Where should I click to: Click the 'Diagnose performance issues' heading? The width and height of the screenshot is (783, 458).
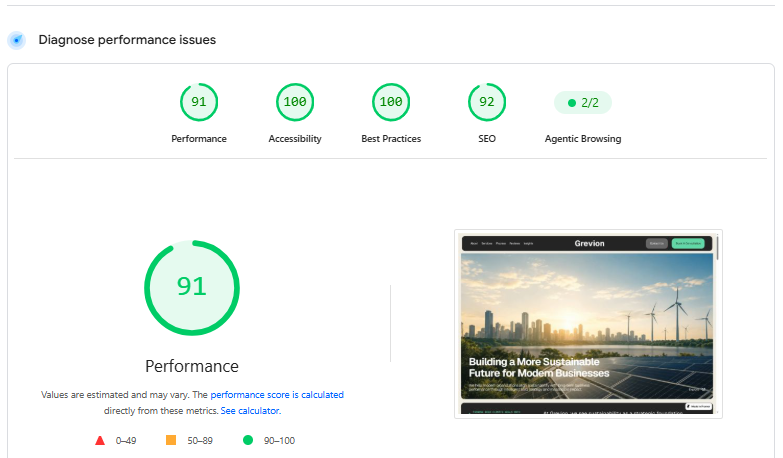point(127,40)
